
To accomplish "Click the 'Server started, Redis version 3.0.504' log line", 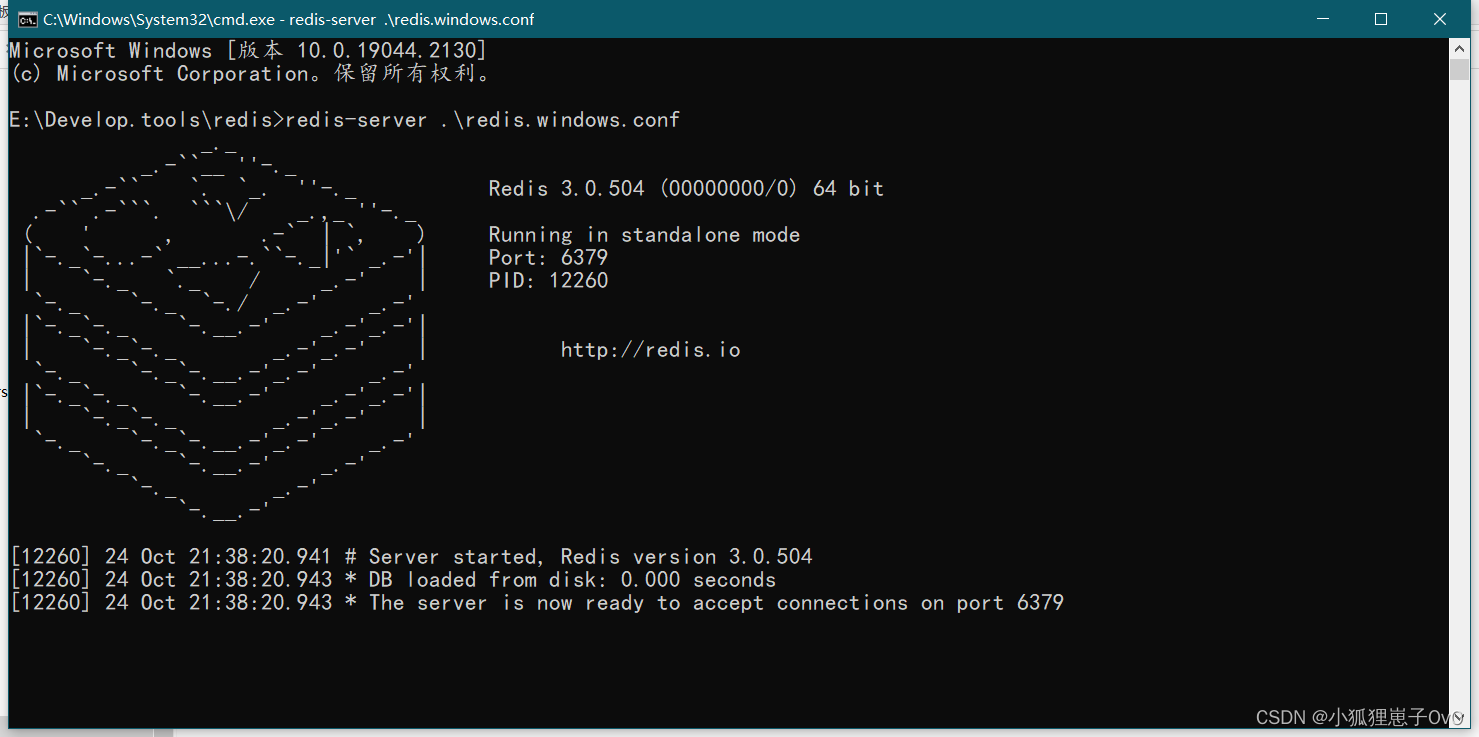I will coord(411,557).
